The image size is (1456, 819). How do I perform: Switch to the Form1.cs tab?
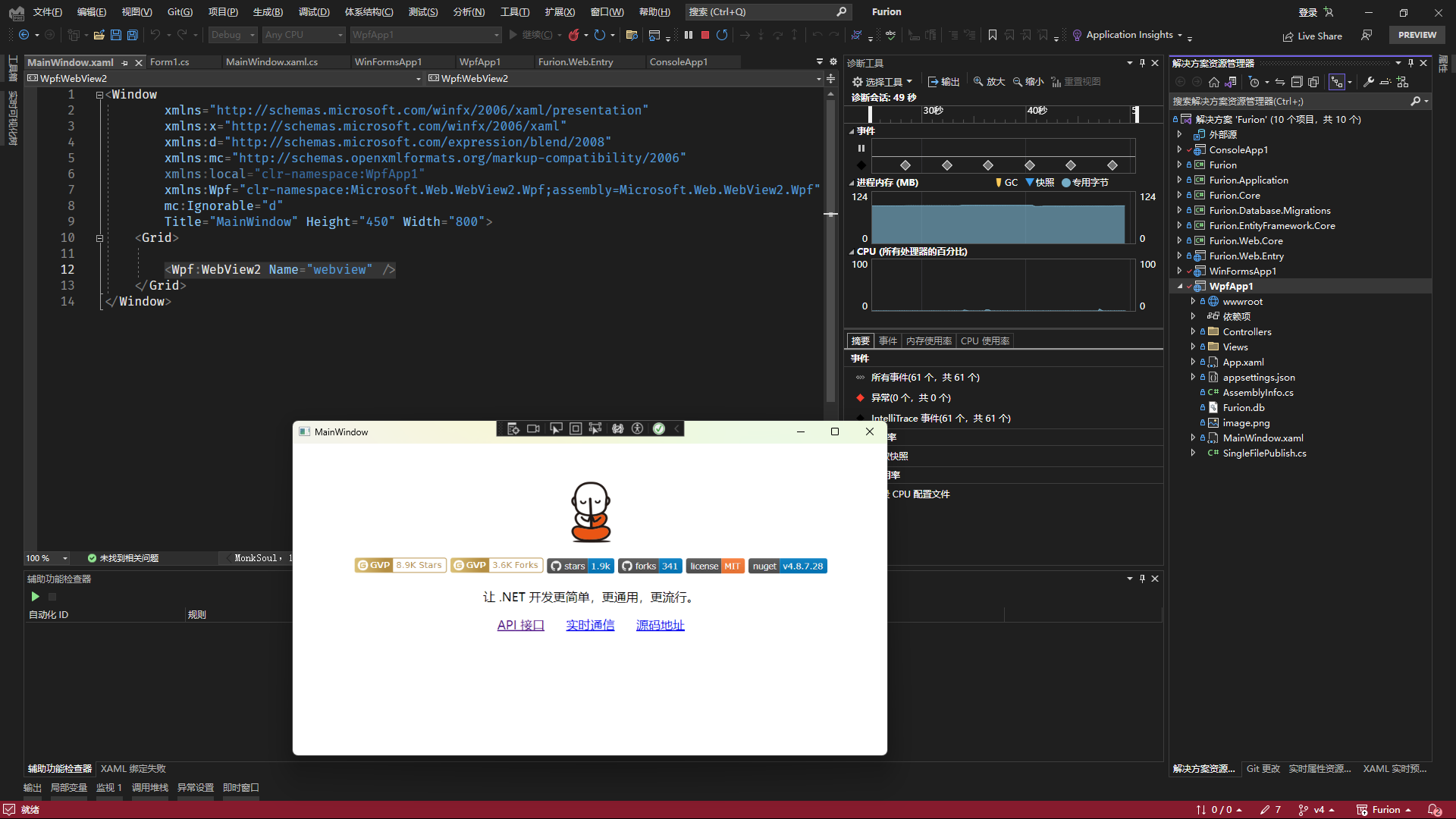pos(169,62)
